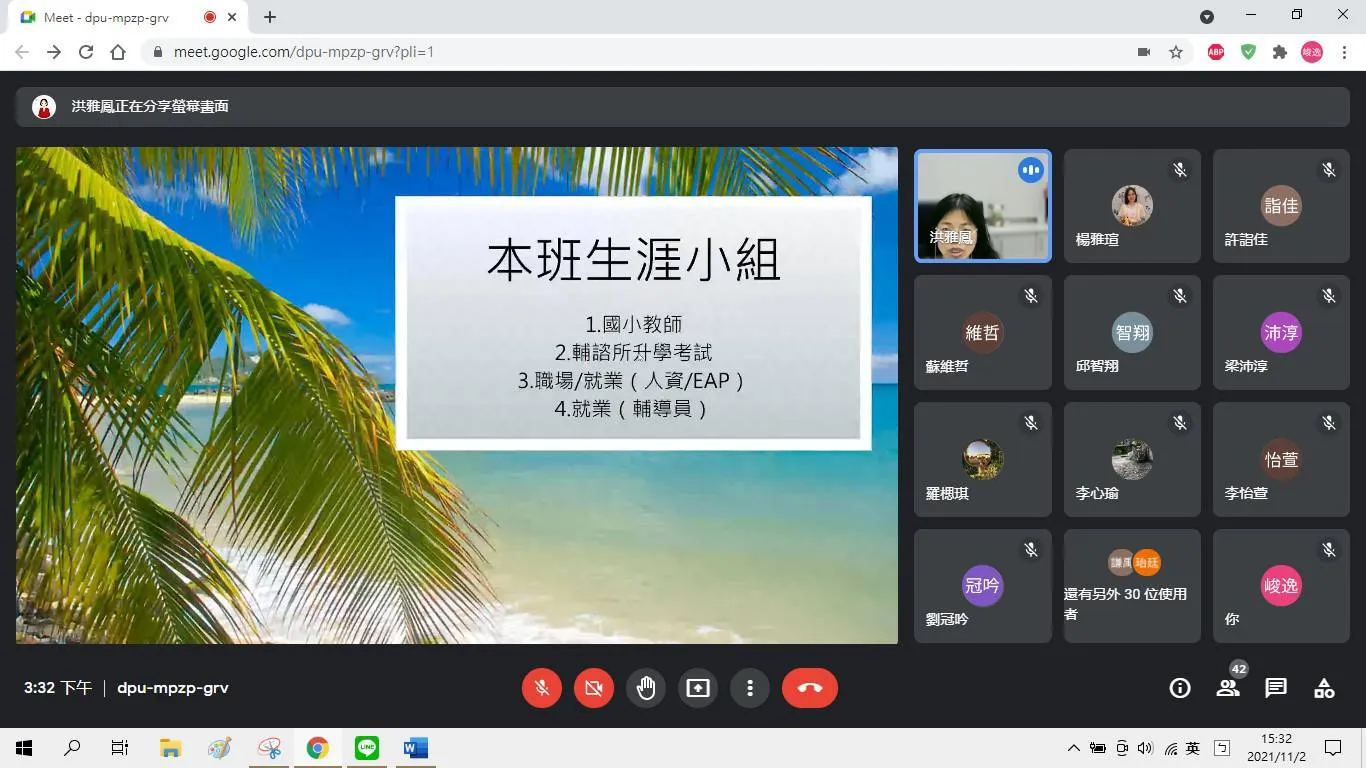Click the meeting code dpu-mpzp-grv text
1366x768 pixels.
pos(173,688)
